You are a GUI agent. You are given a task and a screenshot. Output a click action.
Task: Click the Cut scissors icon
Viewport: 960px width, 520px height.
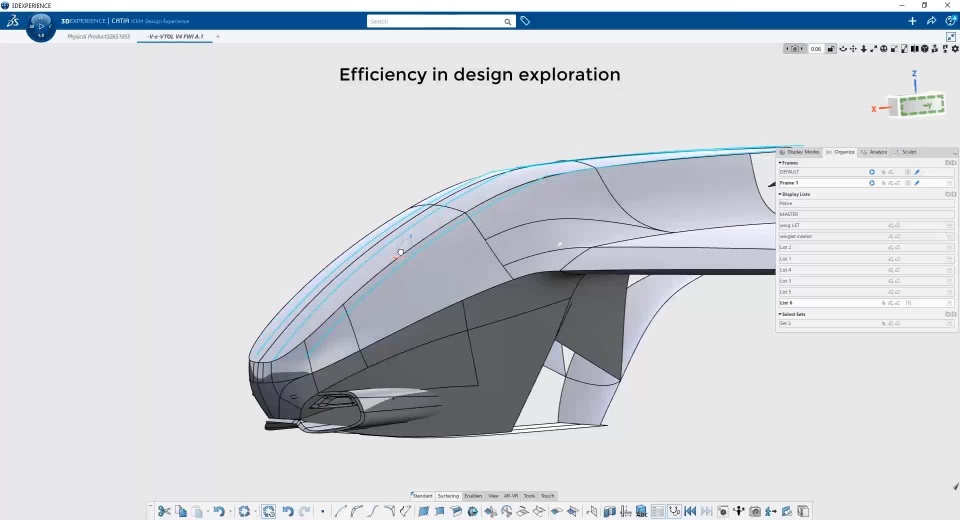click(163, 511)
